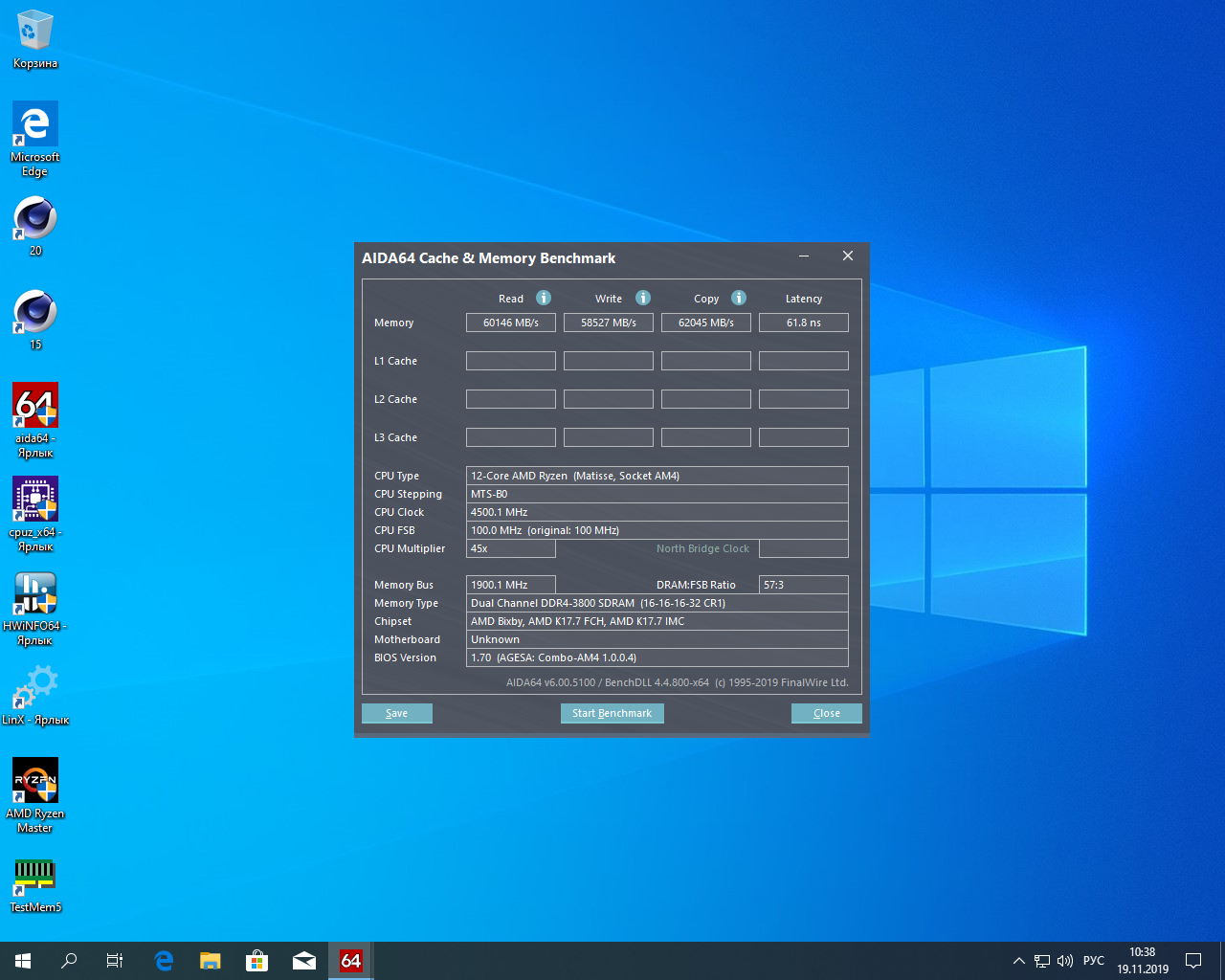
Task: Select the Microsoft Edge desktop shortcut
Action: (x=35, y=139)
